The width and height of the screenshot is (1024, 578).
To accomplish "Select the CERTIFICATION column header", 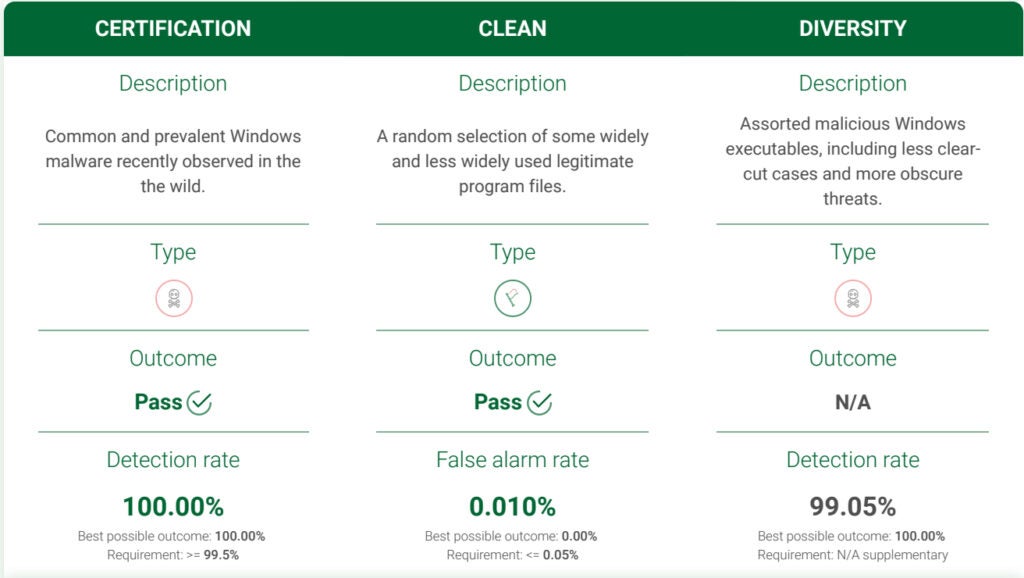I will pyautogui.click(x=173, y=28).
